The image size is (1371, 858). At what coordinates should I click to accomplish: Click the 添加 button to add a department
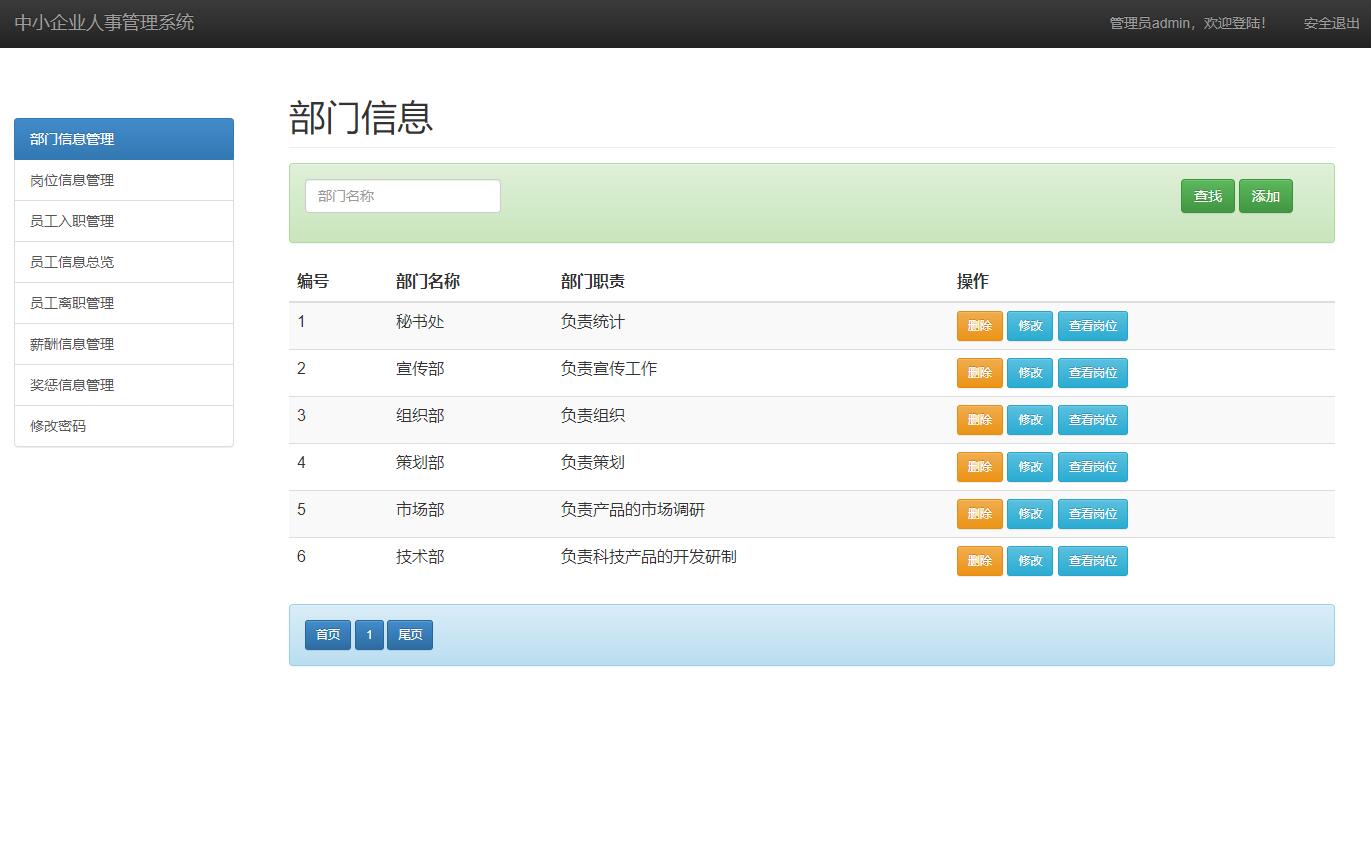pos(1266,196)
